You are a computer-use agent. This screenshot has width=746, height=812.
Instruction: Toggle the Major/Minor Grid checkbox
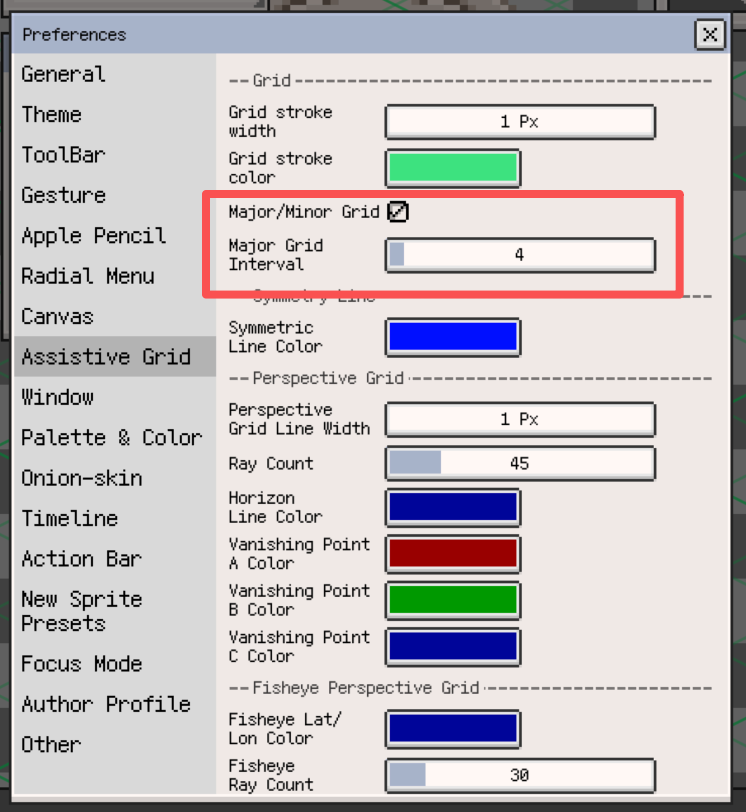pos(398,212)
